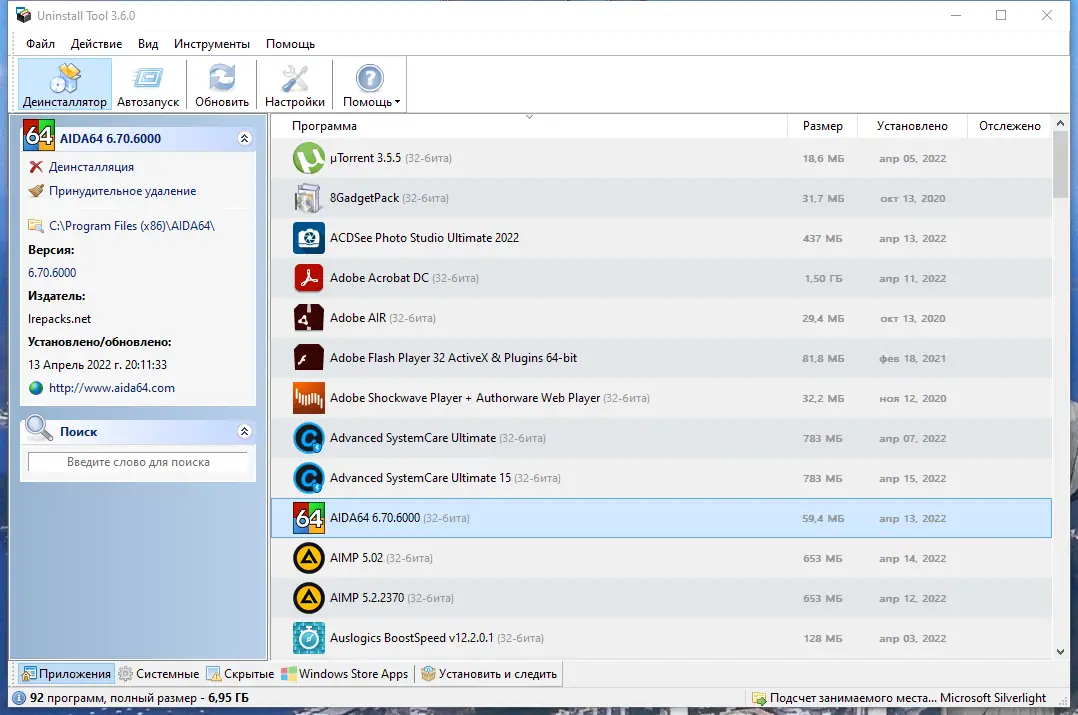This screenshot has width=1078, height=715.
Task: Click the search field Введите слово для поиска
Action: (138, 462)
